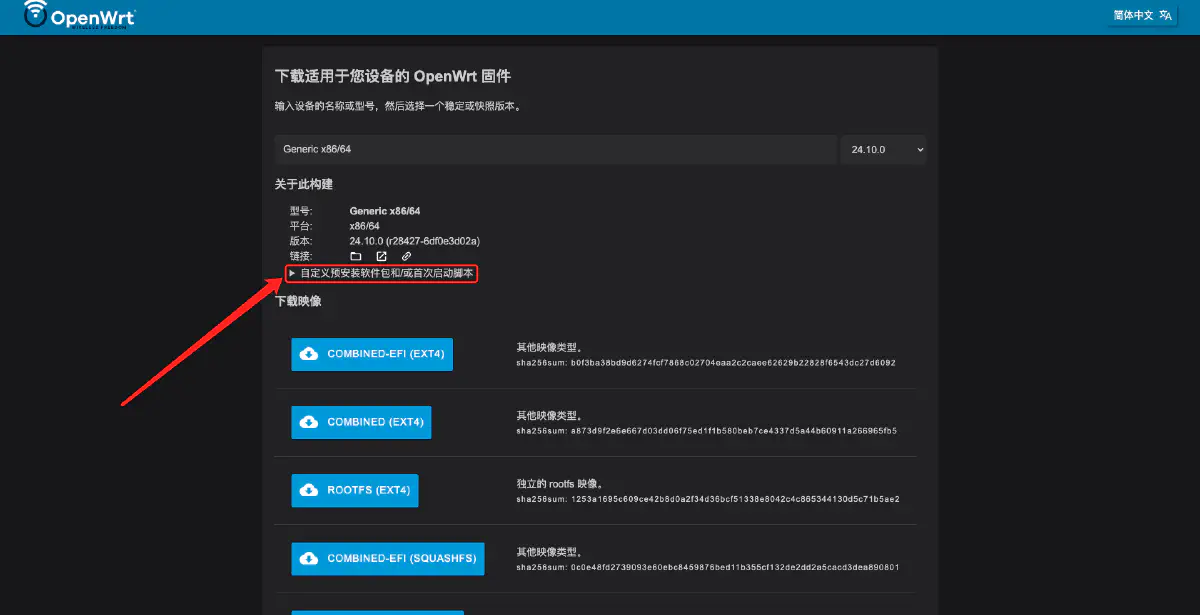Download the ROOTFS (EXT4) image
The width and height of the screenshot is (1200, 615).
point(355,491)
